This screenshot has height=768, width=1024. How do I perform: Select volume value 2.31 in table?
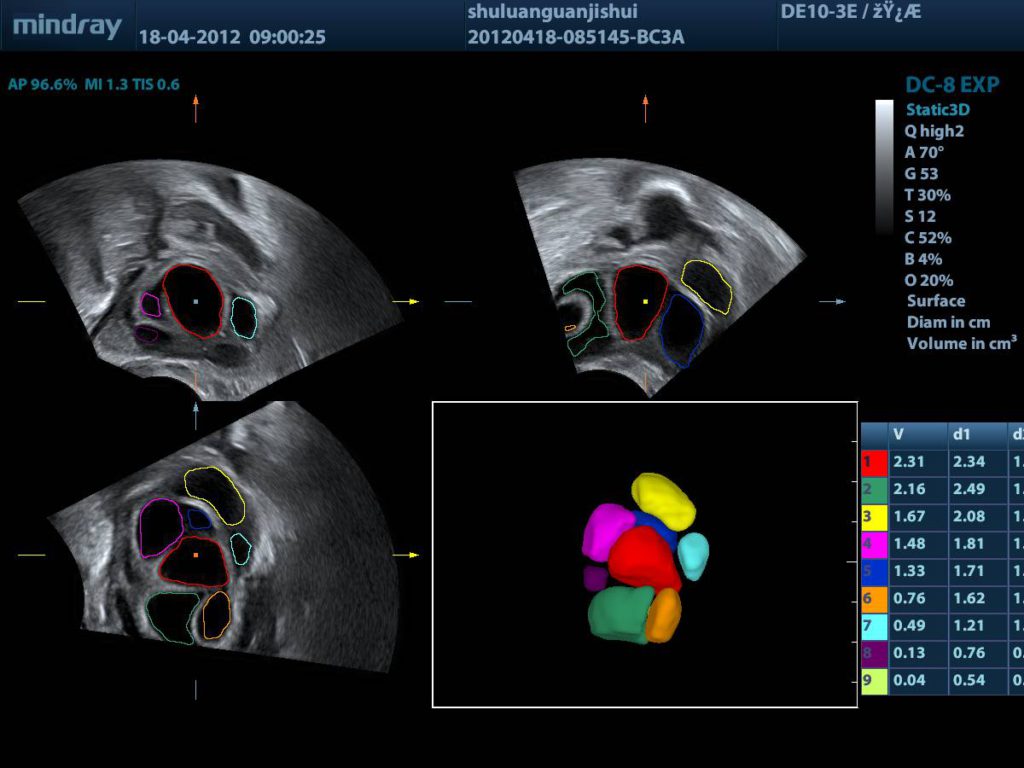point(907,462)
